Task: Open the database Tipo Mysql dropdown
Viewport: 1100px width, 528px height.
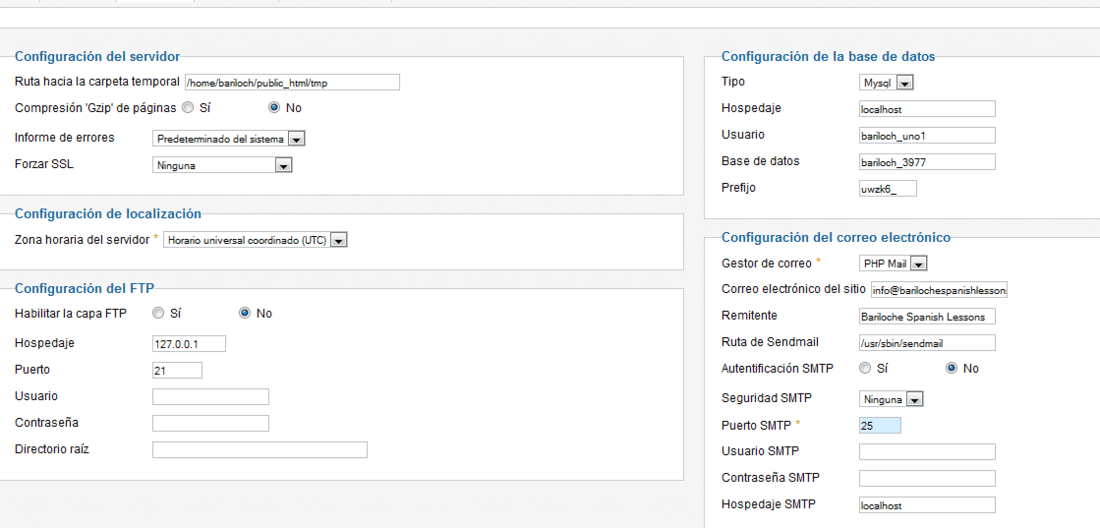Action: (x=885, y=83)
